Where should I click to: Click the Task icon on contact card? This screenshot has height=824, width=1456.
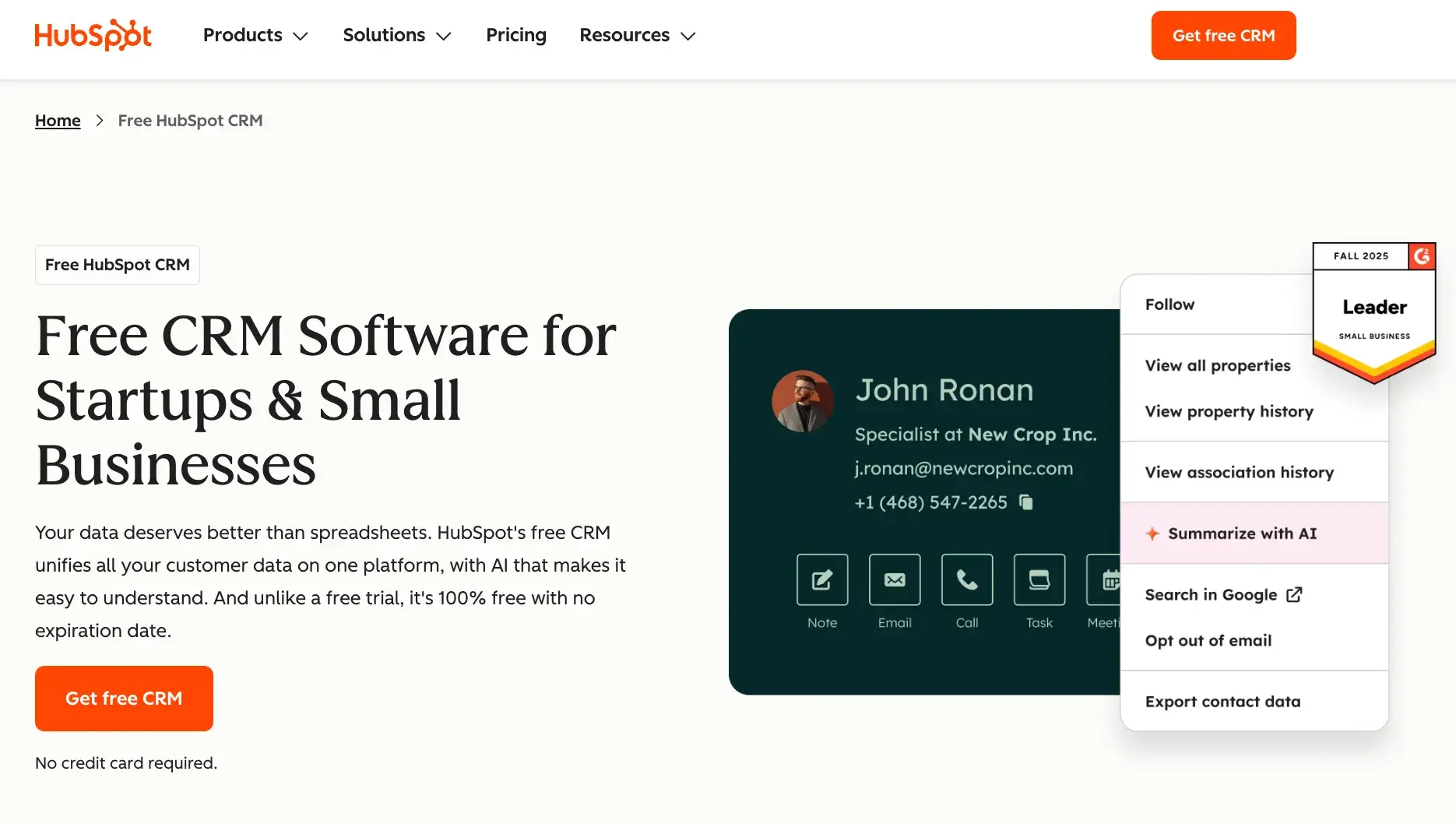(x=1039, y=579)
